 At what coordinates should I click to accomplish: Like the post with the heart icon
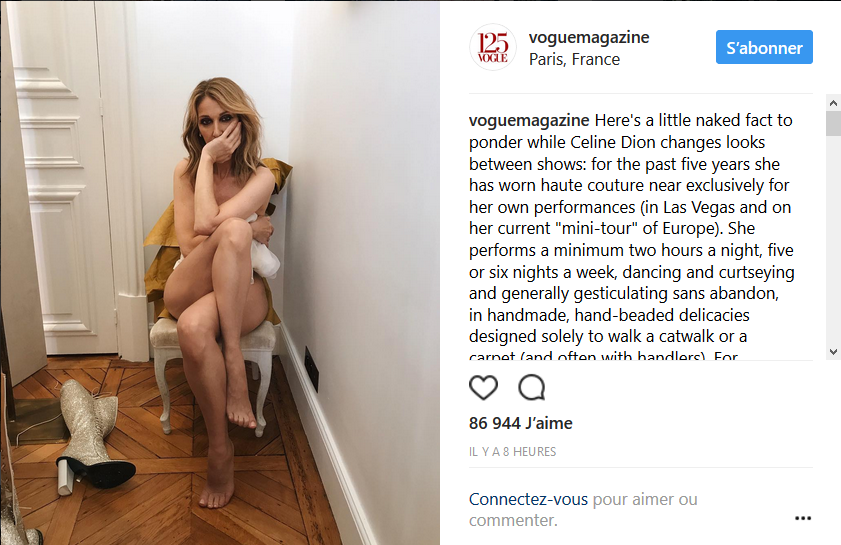point(483,387)
